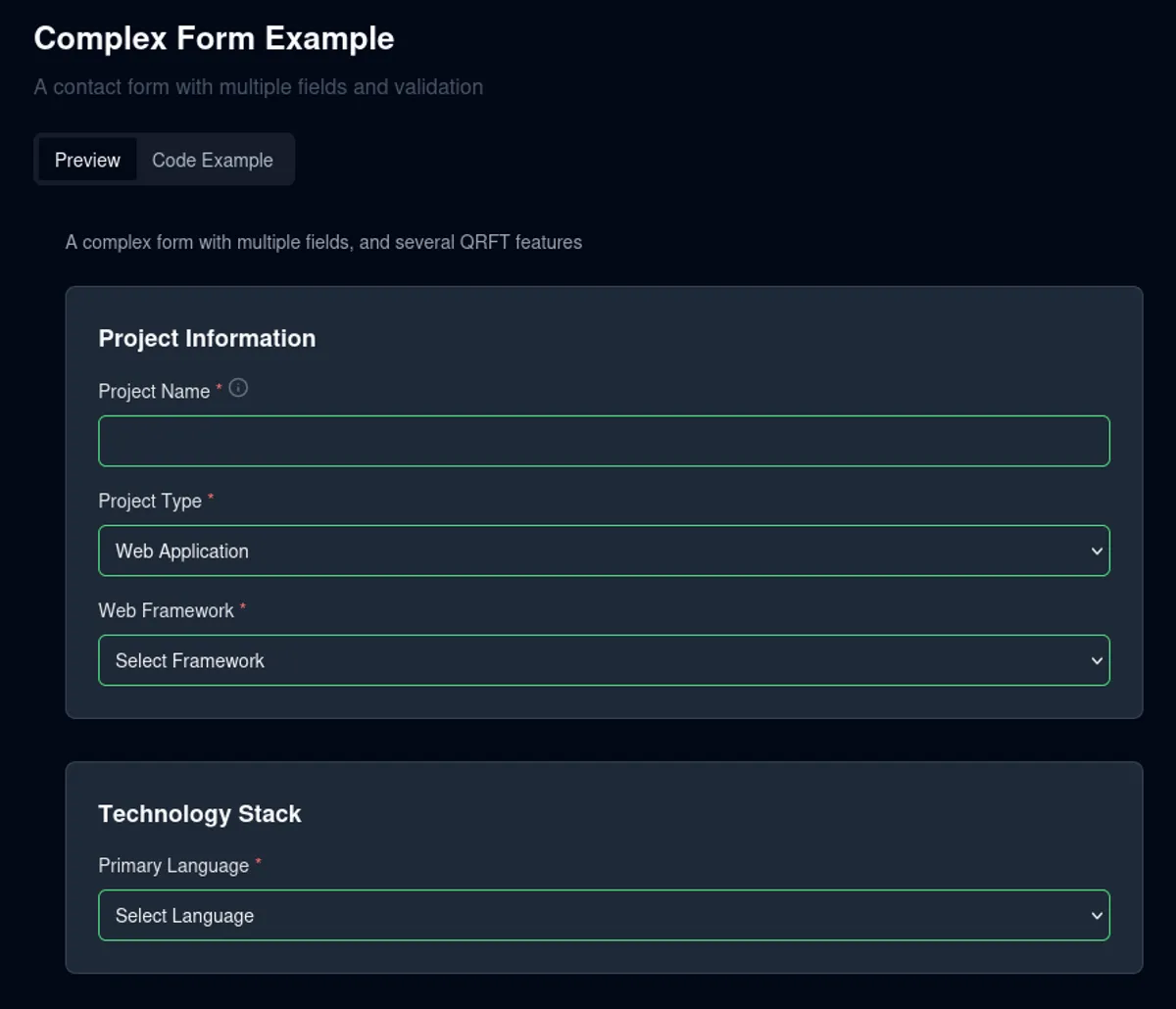Open the Project Type dropdown

(603, 551)
